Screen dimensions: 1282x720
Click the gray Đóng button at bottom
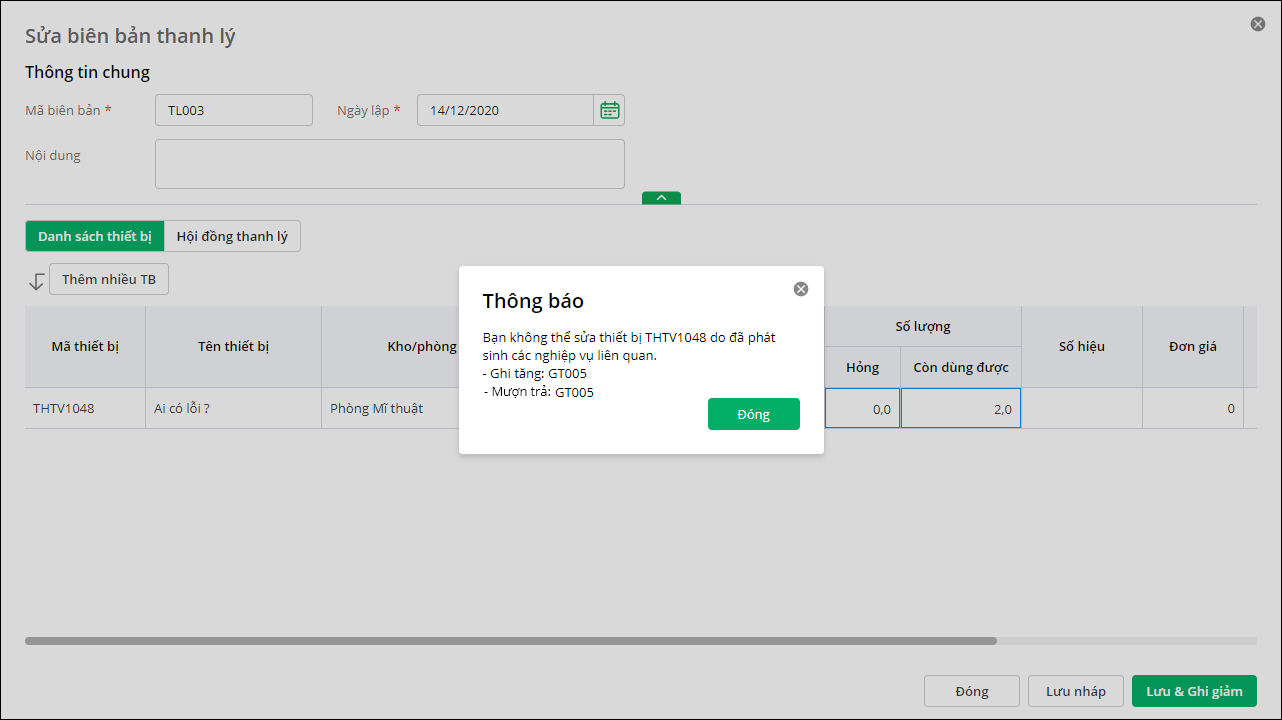click(x=971, y=691)
